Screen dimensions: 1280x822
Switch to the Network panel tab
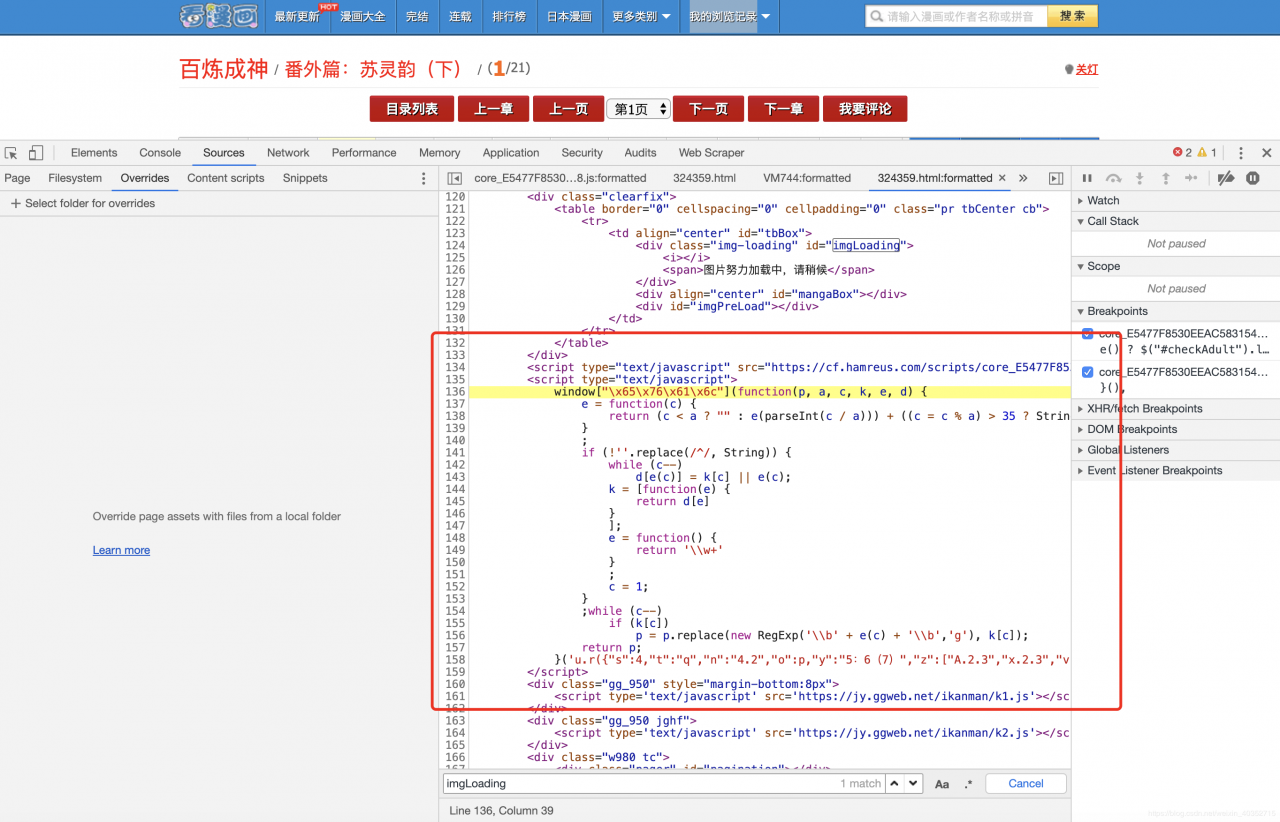tap(288, 153)
